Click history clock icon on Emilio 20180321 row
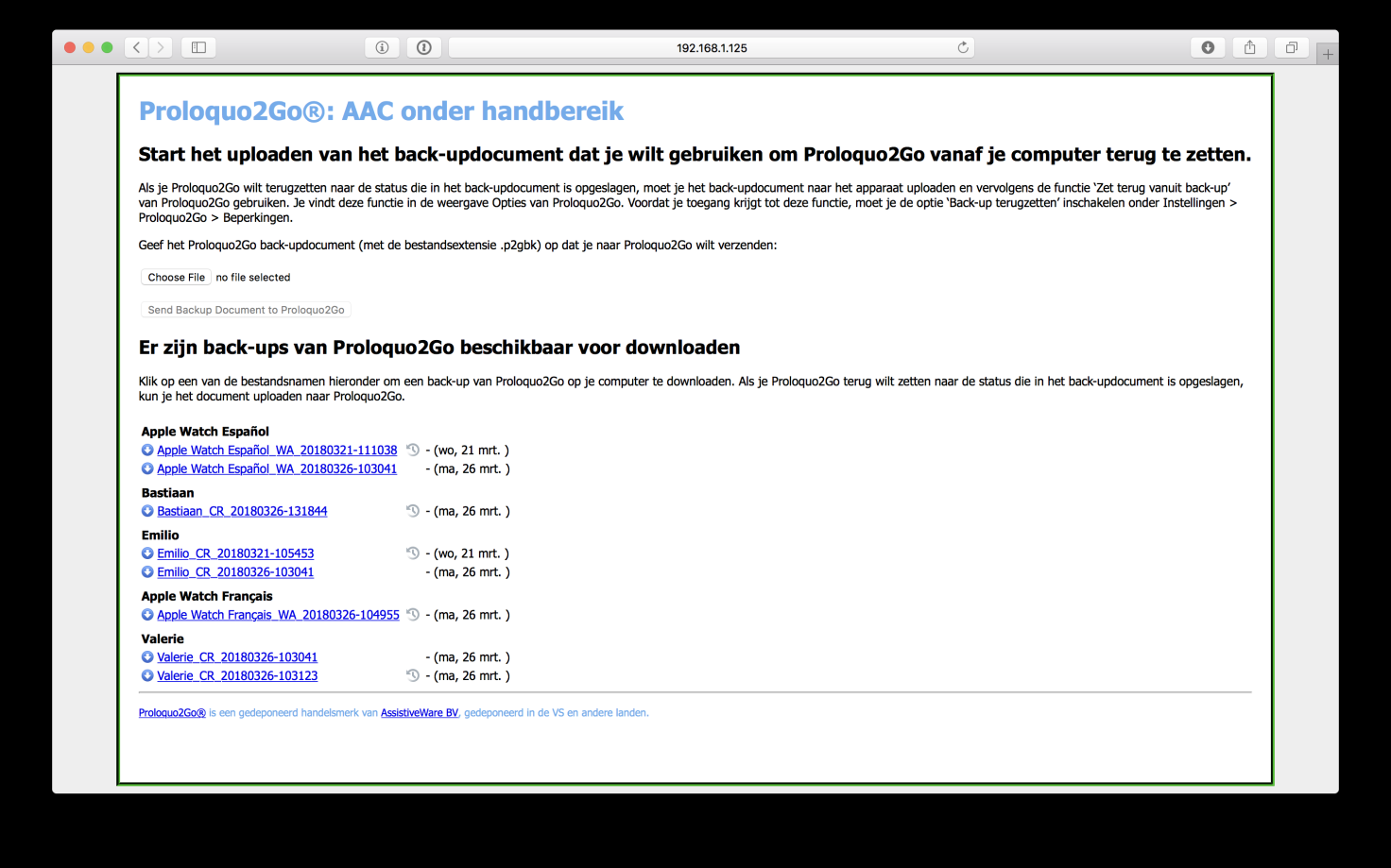Image resolution: width=1391 pixels, height=868 pixels. click(413, 553)
